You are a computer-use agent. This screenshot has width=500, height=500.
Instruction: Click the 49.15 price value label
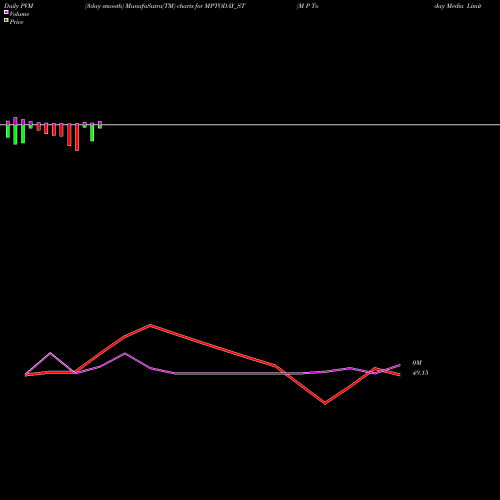point(420,373)
